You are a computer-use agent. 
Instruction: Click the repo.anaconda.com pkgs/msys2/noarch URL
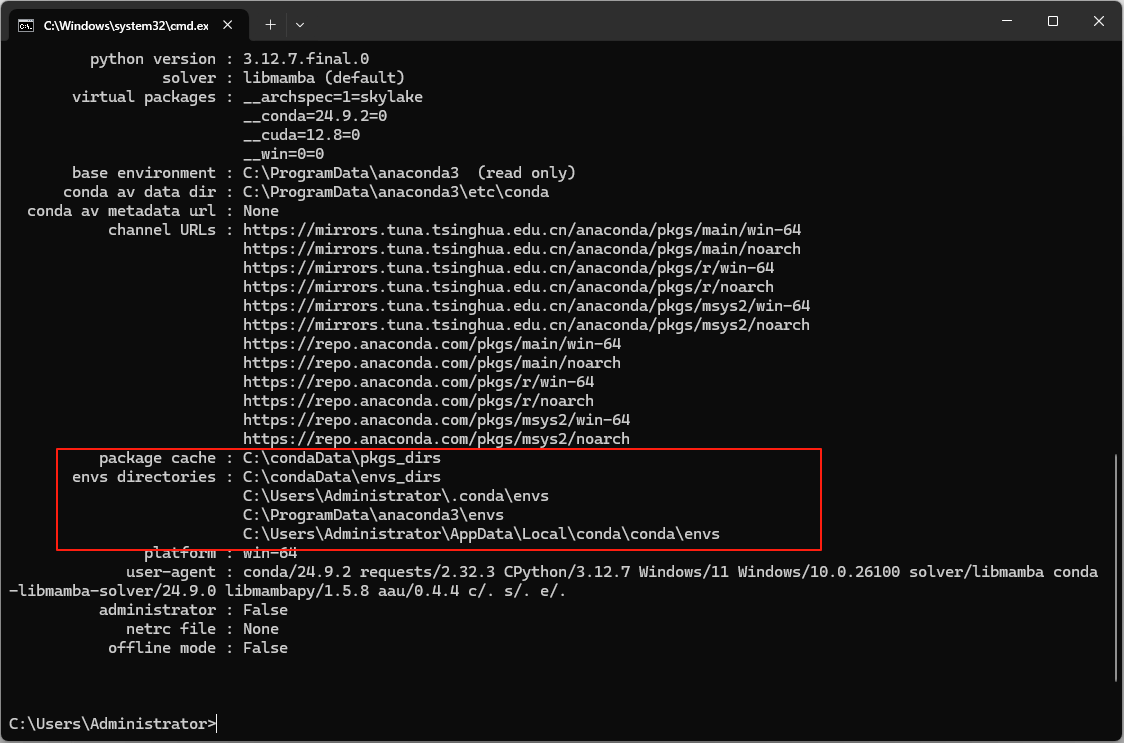coord(436,439)
